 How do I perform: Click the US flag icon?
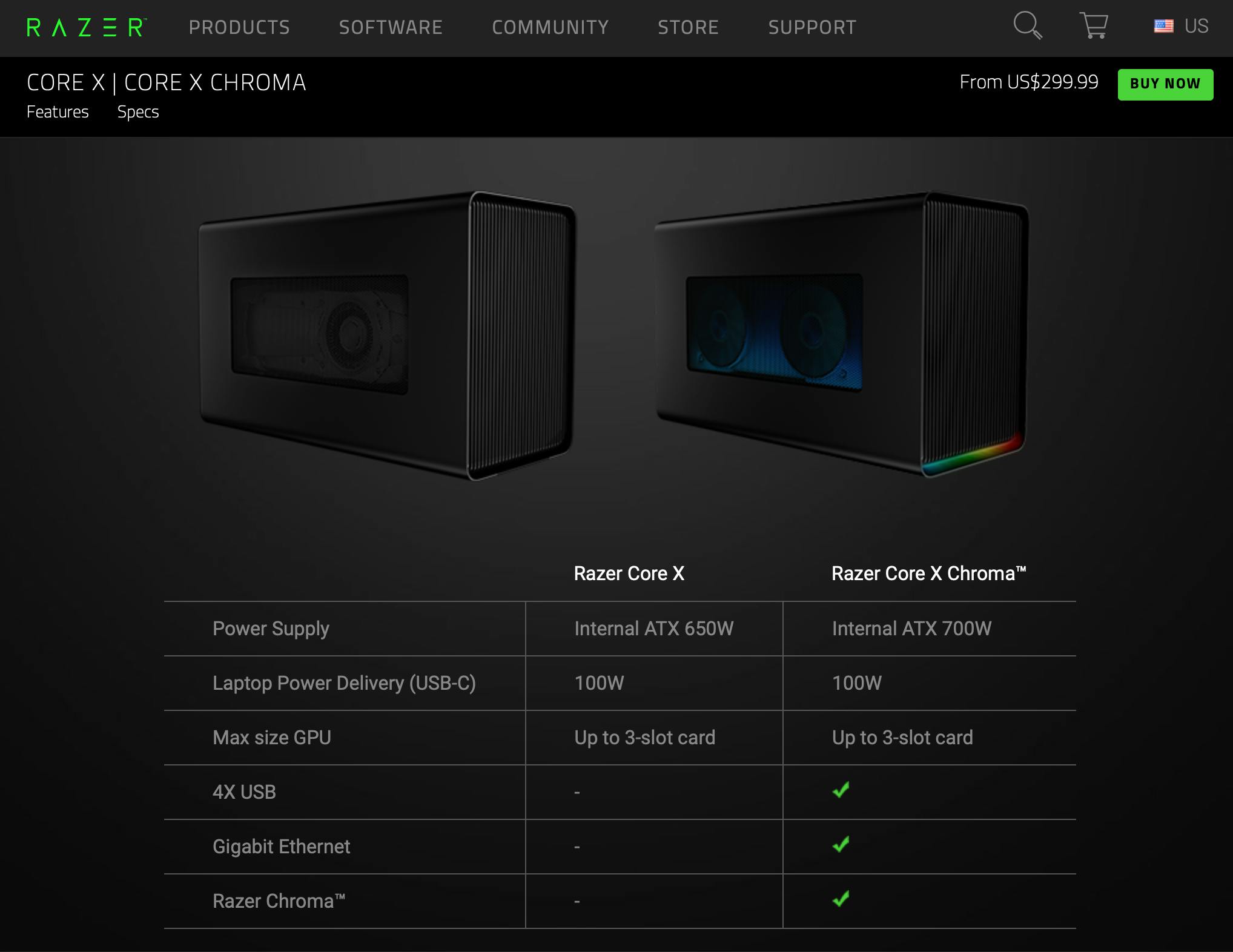coord(1163,26)
